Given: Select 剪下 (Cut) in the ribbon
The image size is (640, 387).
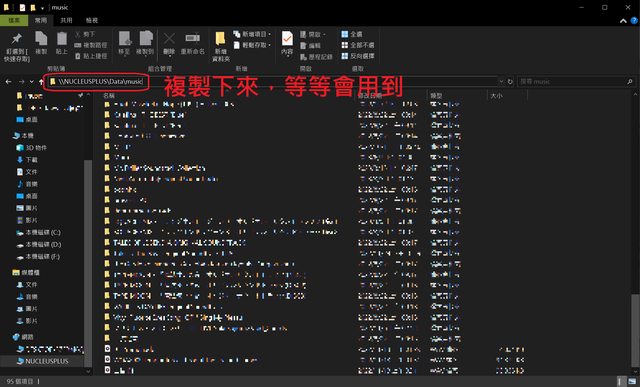Looking at the screenshot, I should point(85,34).
